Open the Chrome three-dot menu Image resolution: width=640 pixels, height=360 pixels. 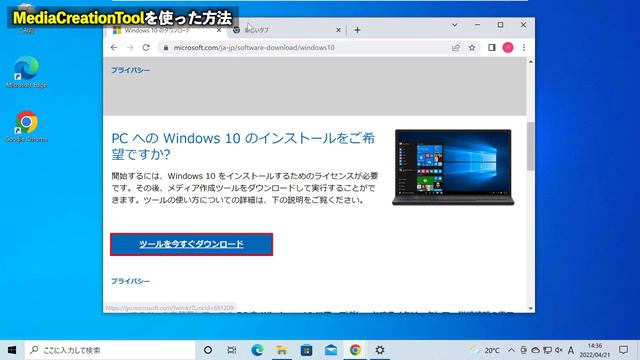(524, 48)
